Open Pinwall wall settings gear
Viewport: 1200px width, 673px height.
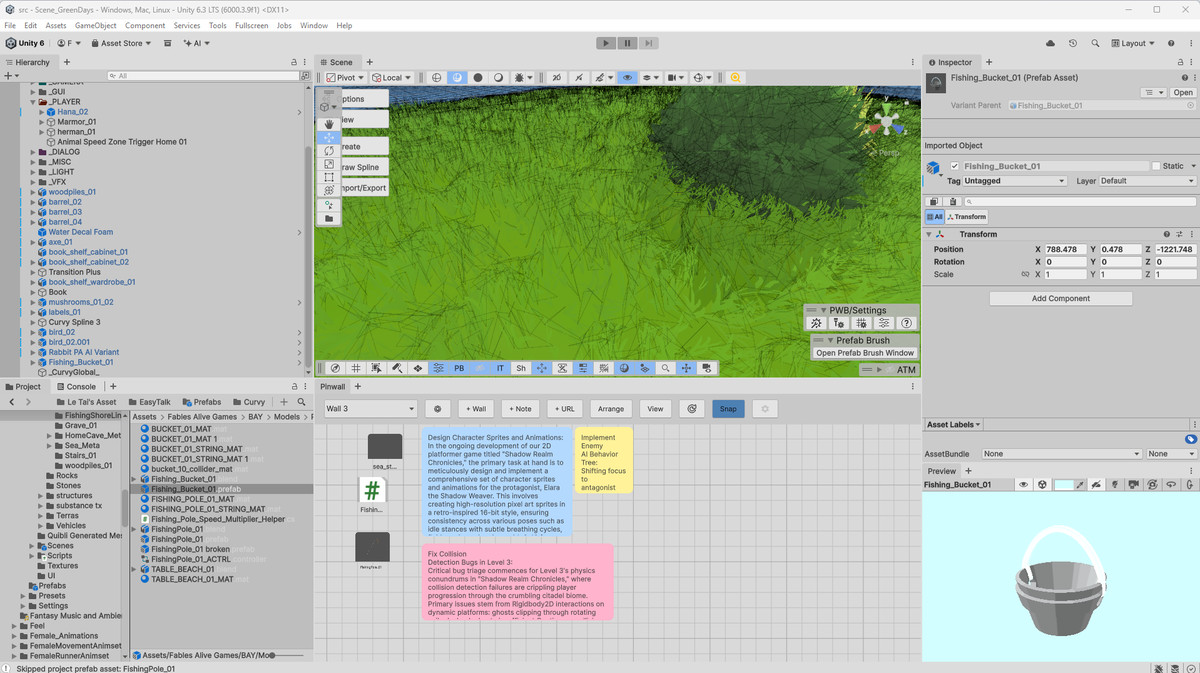pos(437,408)
